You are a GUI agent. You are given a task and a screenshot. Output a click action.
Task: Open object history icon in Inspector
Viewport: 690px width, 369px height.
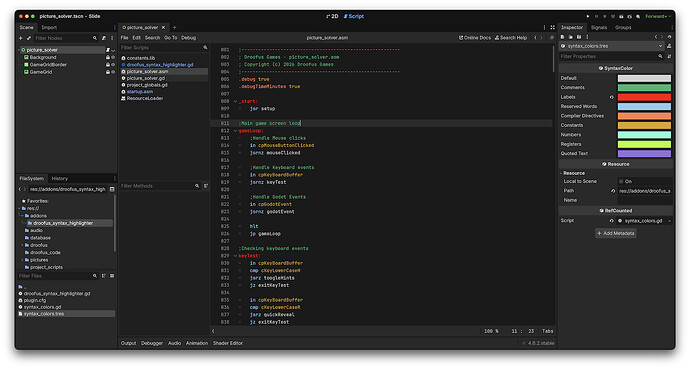point(669,37)
